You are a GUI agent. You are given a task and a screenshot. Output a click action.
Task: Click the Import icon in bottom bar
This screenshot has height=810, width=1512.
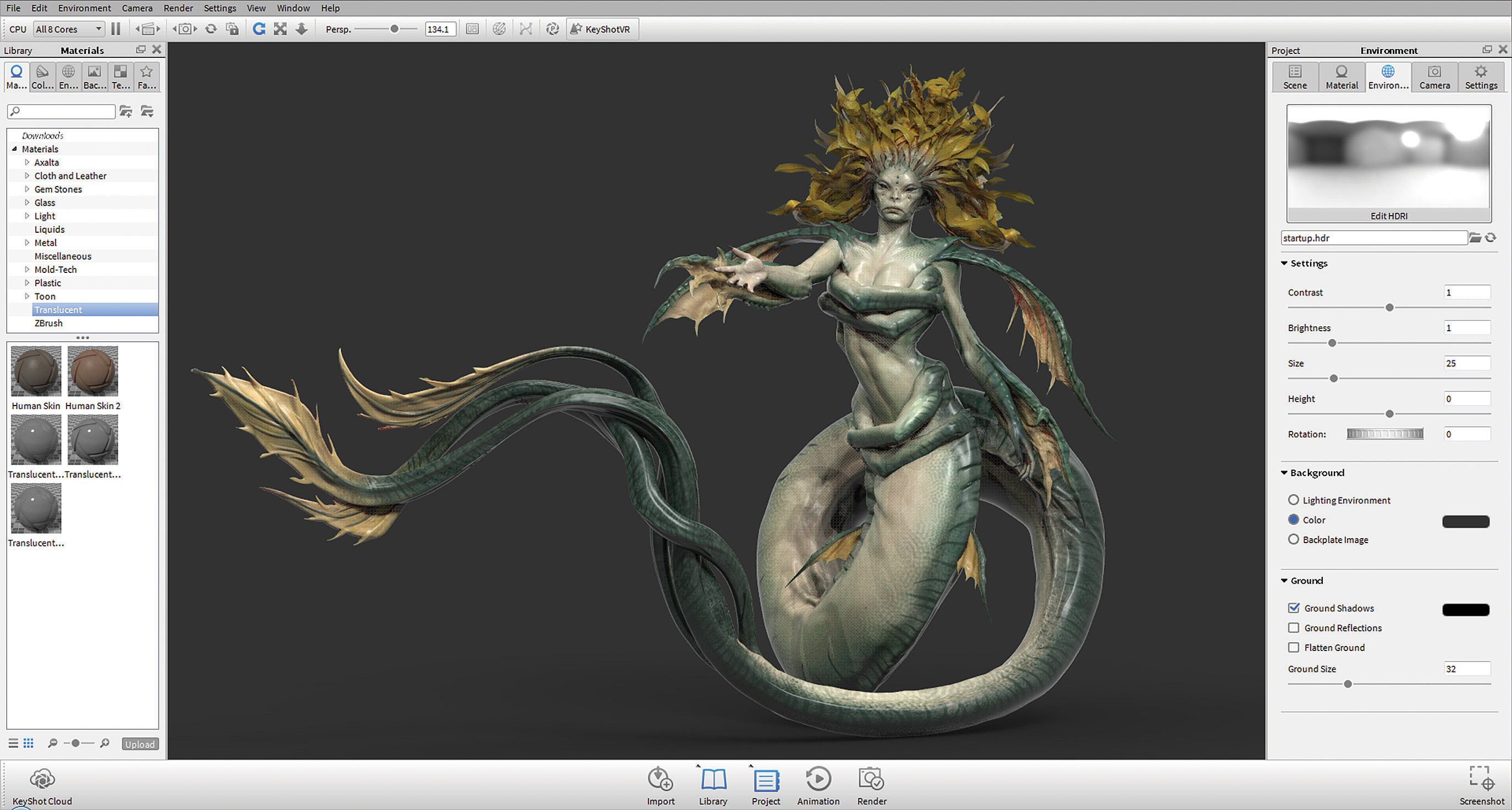661,786
